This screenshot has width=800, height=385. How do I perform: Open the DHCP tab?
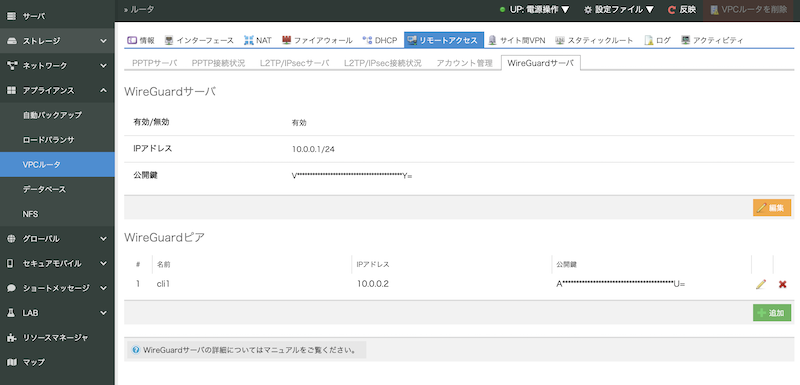point(380,40)
